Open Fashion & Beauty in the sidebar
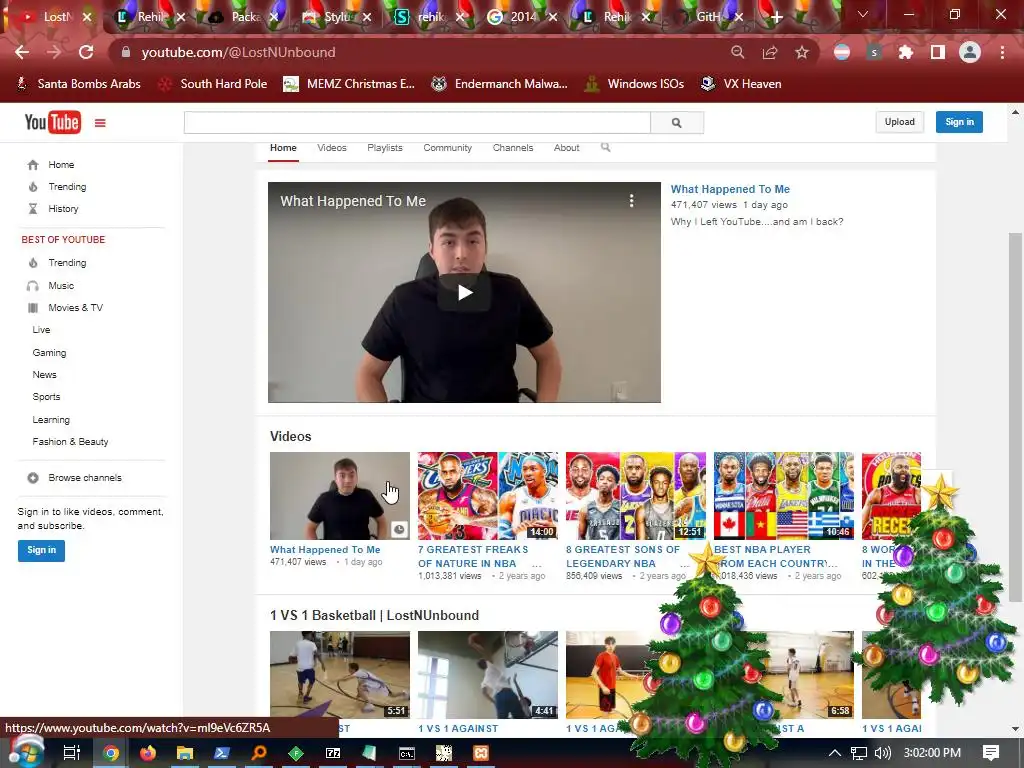The height and width of the screenshot is (768, 1024). click(71, 441)
